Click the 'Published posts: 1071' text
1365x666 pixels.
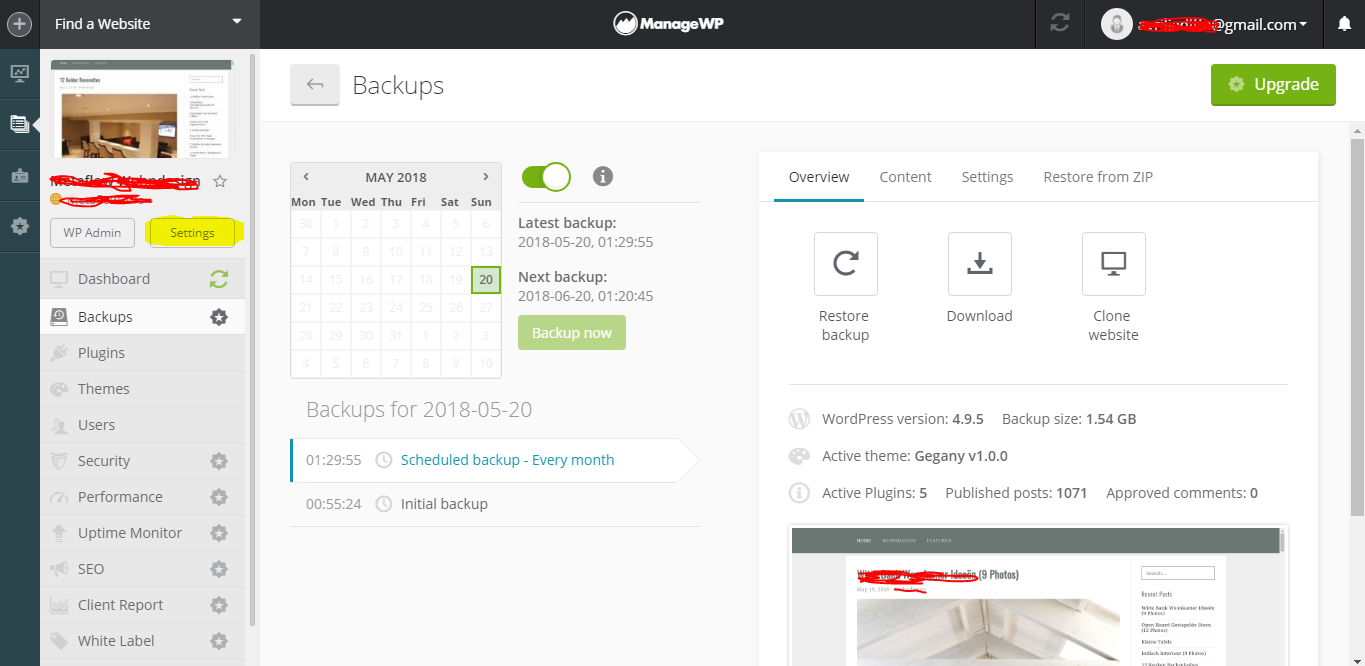(x=1016, y=493)
